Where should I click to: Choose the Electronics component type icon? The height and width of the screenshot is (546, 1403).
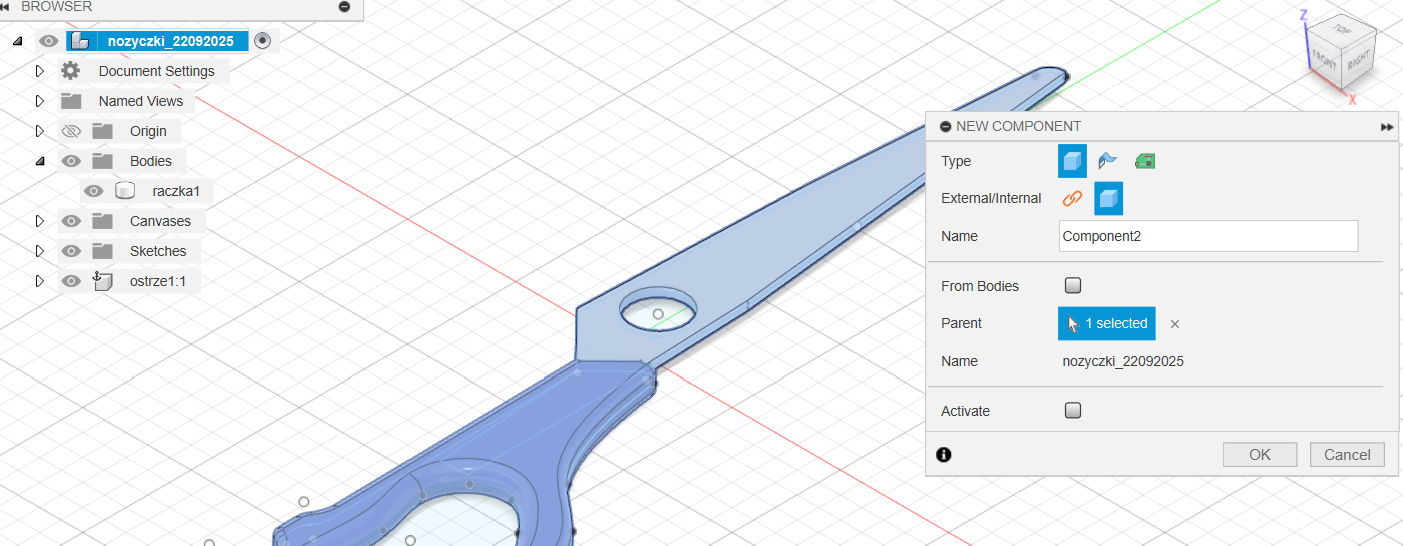click(x=1145, y=161)
